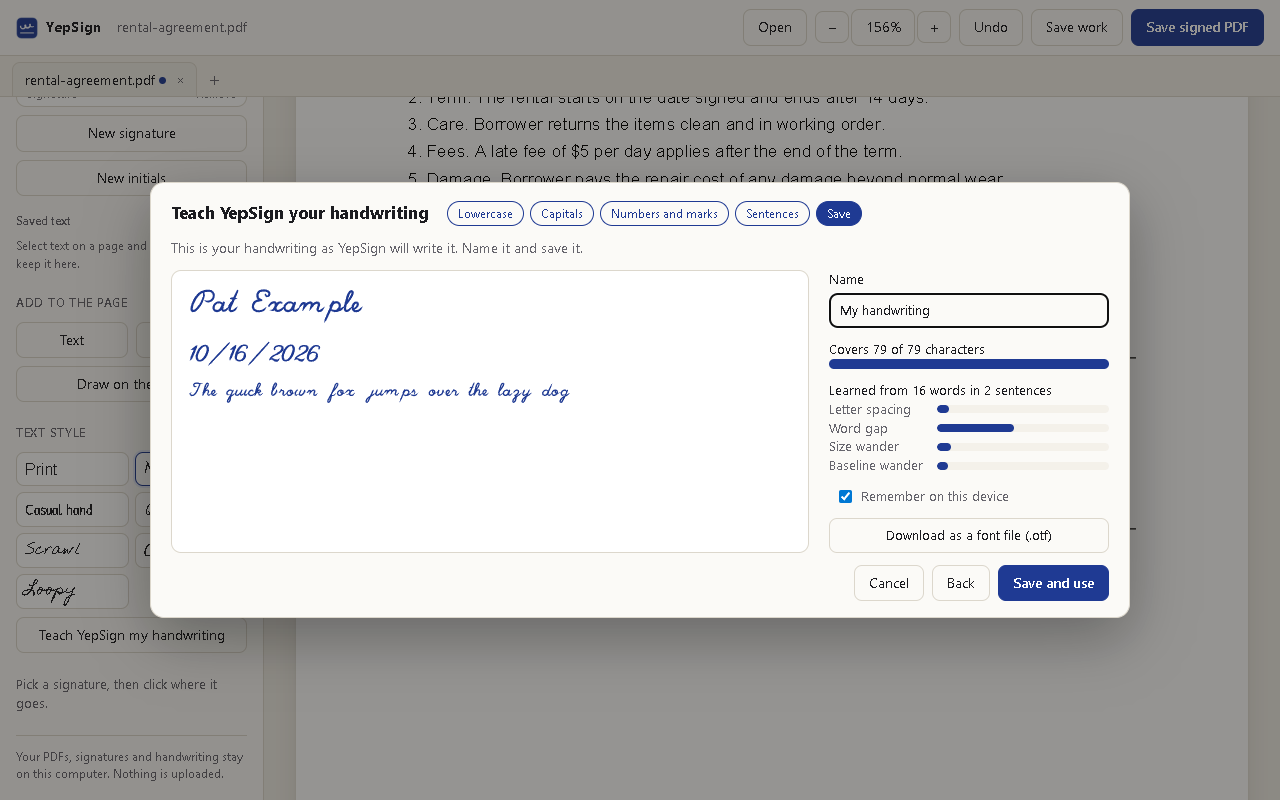Click Teach YepSign my handwriting button

click(x=131, y=635)
